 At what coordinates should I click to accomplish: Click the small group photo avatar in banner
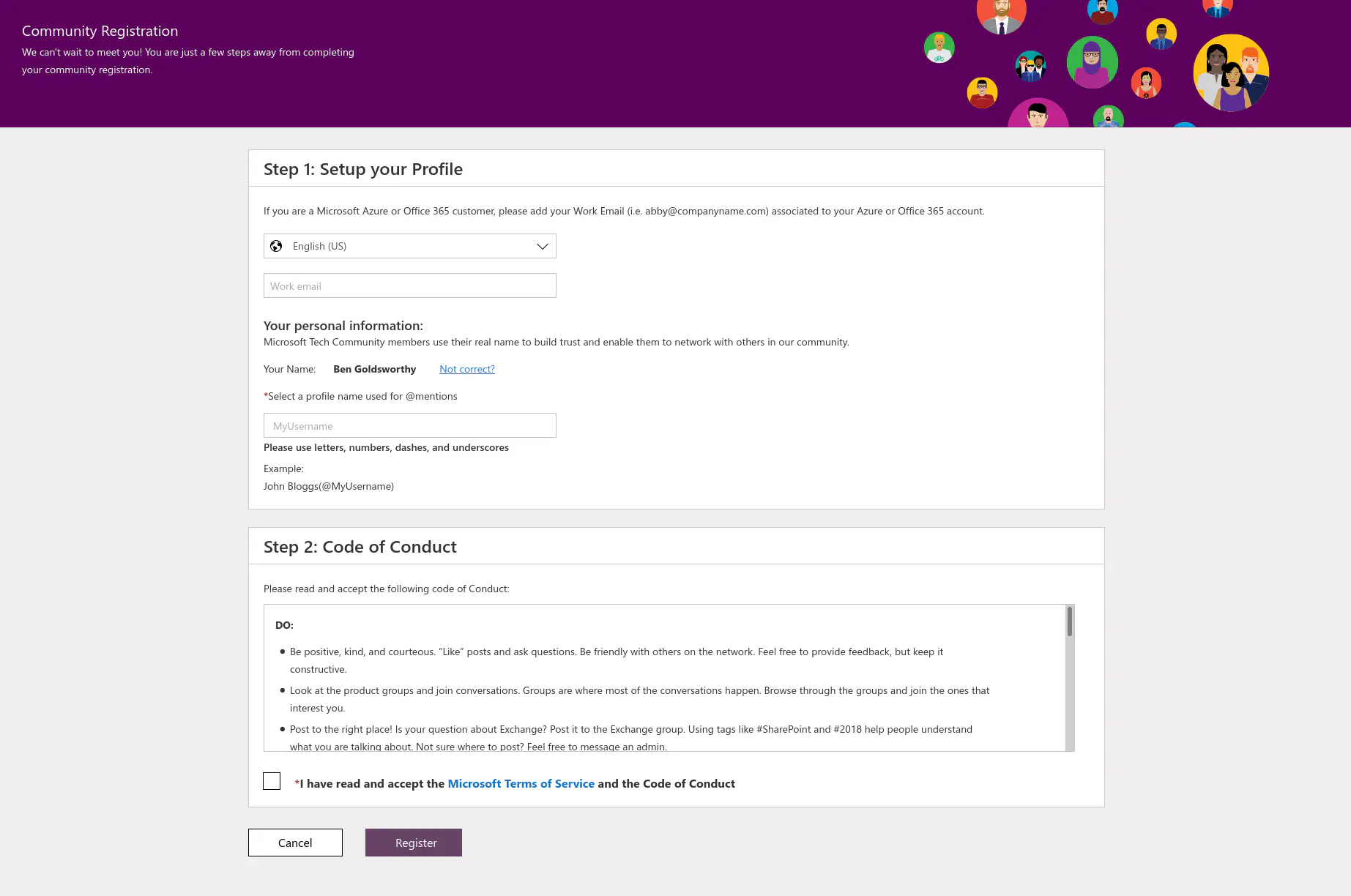(x=1031, y=66)
